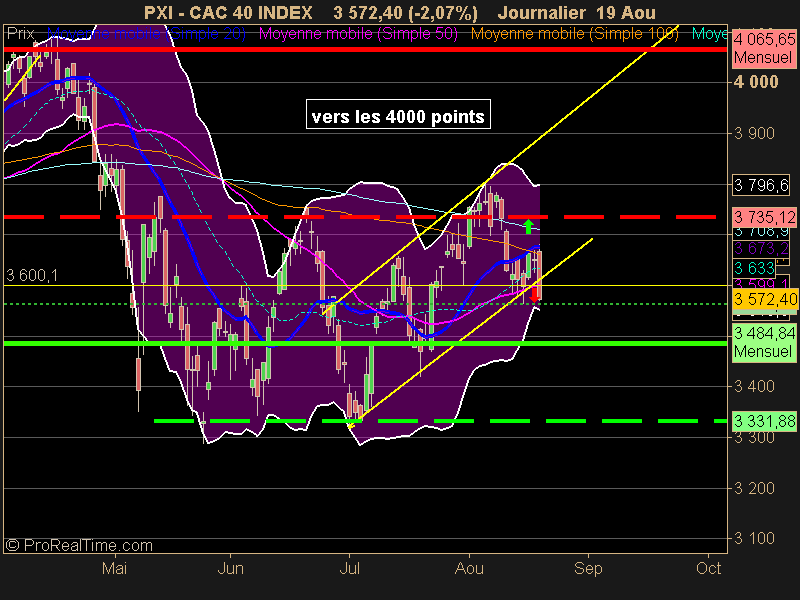Select the 'Moyenne mobile (Simple 50)' legend entry
This screenshot has height=600, width=800.
(x=358, y=34)
